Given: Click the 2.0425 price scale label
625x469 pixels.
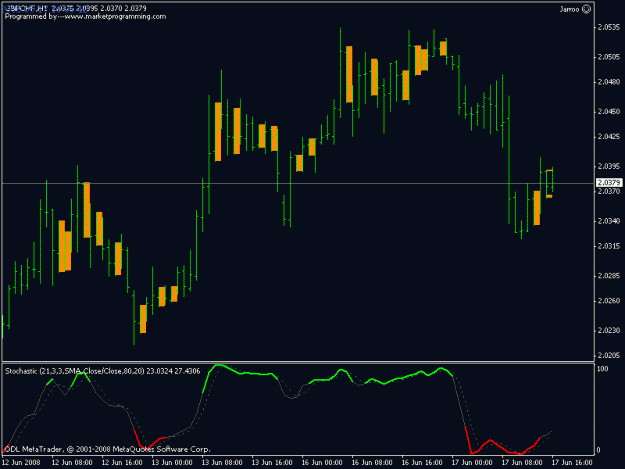Looking at the screenshot, I should point(609,136).
